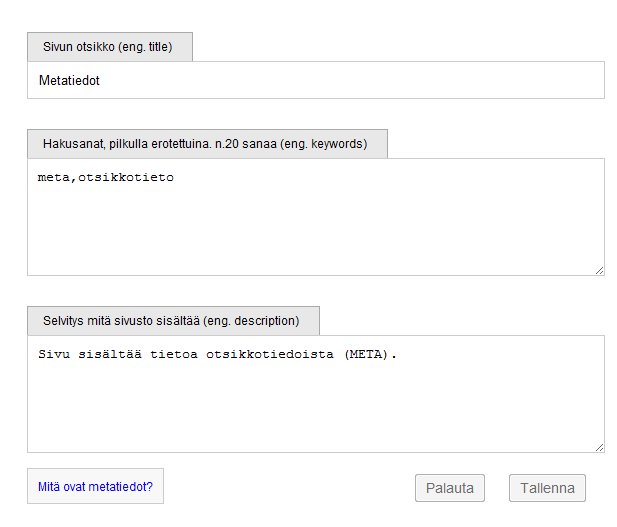Open the 'Mitä ovat metatiedot?' link

pos(95,487)
